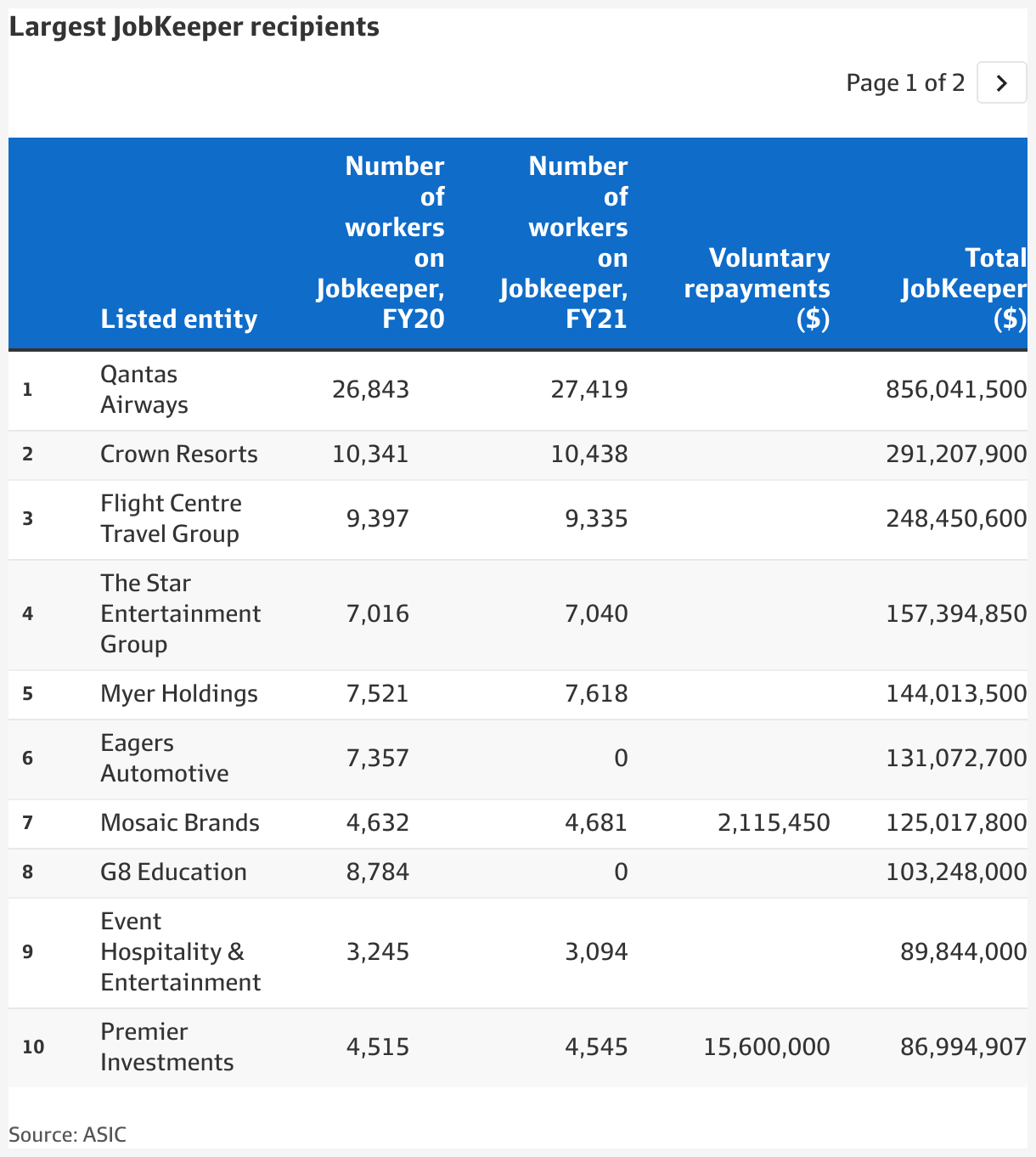The height and width of the screenshot is (1157, 1036).
Task: Go to next page with arrow button
Action: pyautogui.click(x=1002, y=82)
